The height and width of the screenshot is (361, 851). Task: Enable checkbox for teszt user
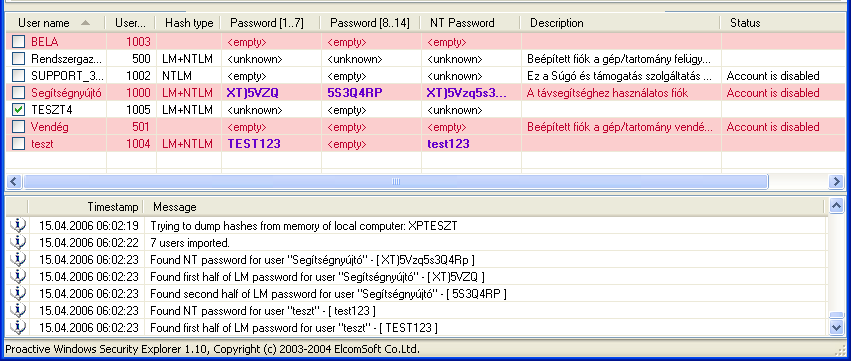click(19, 144)
